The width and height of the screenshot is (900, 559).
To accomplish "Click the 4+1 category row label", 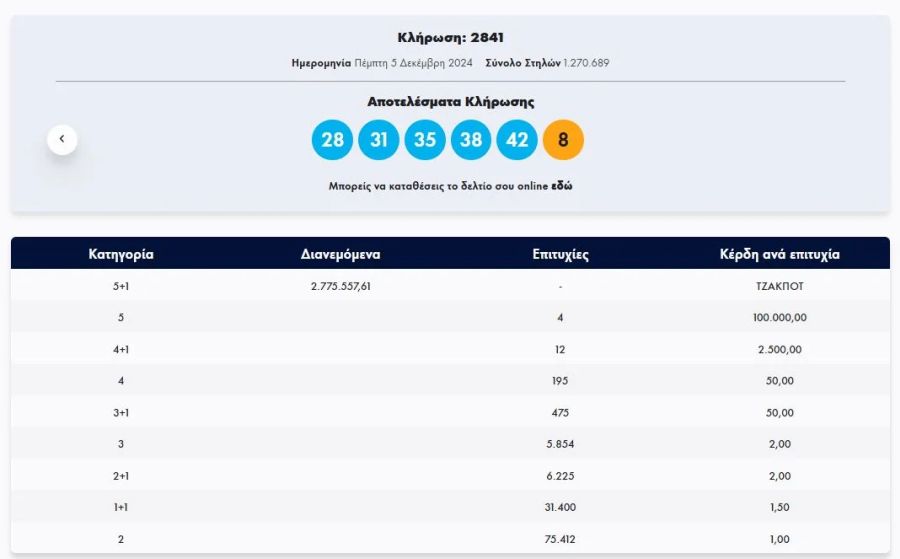I will [x=121, y=349].
